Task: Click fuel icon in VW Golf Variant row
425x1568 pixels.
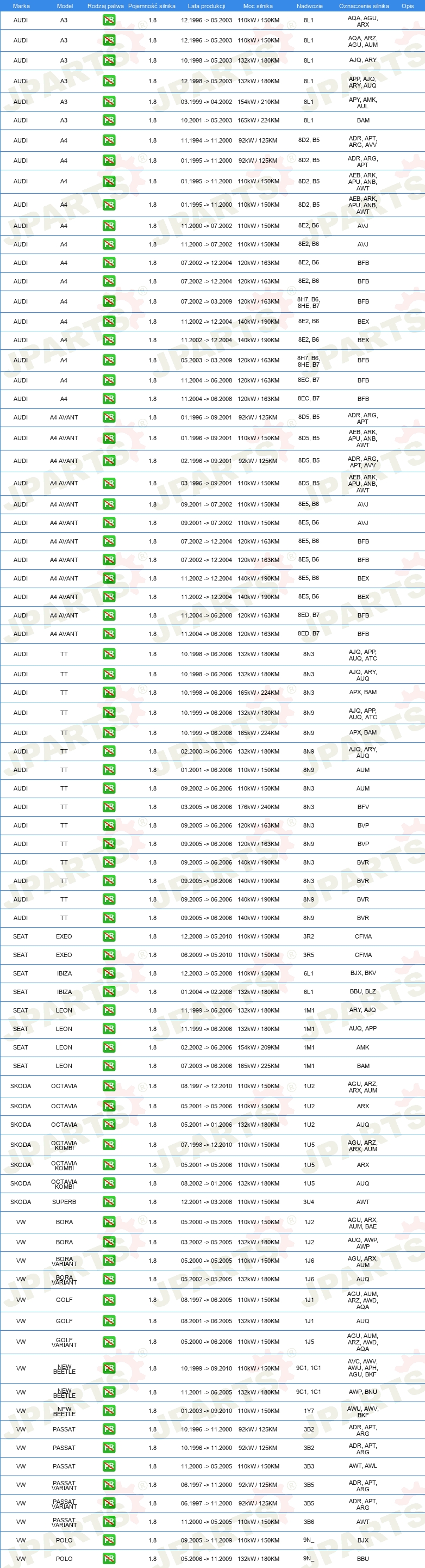Action: point(109,1342)
